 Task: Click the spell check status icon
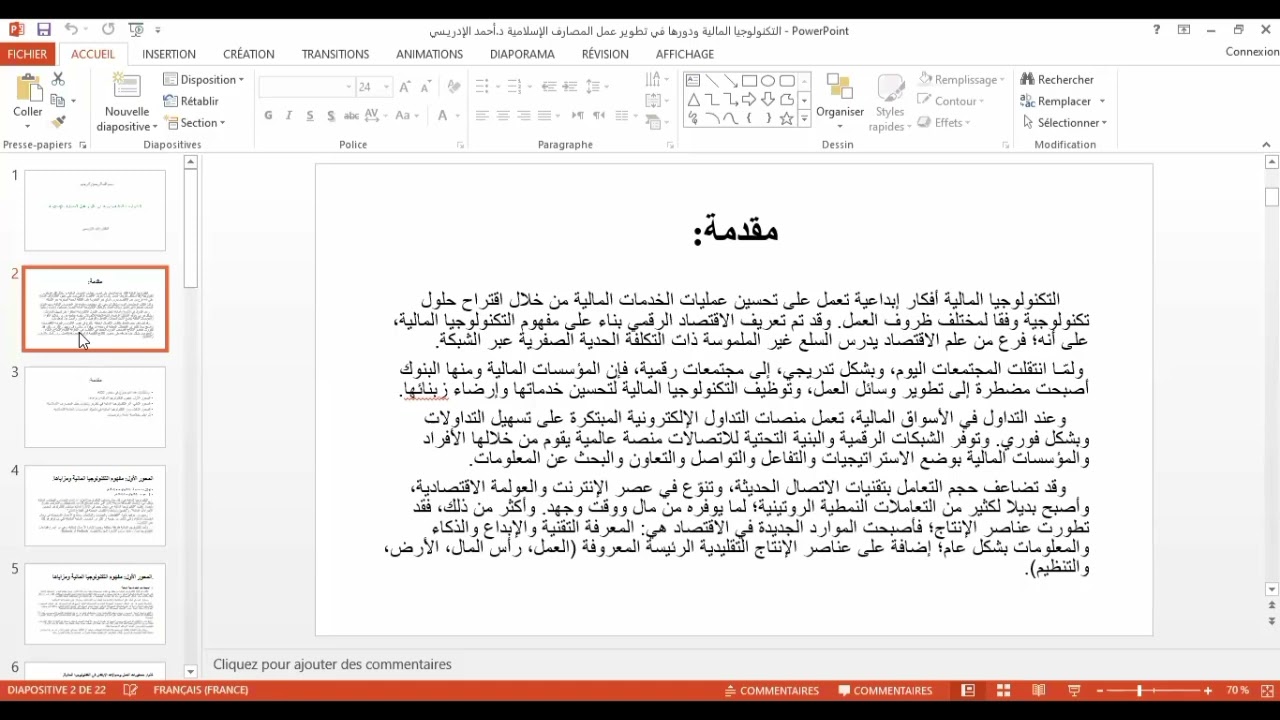[x=130, y=690]
